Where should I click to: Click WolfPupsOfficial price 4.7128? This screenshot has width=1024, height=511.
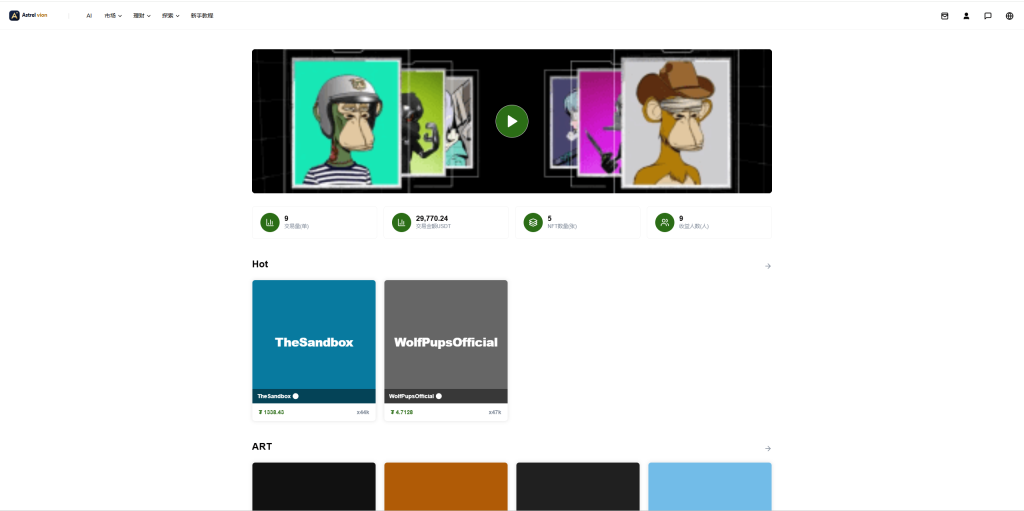pos(402,412)
